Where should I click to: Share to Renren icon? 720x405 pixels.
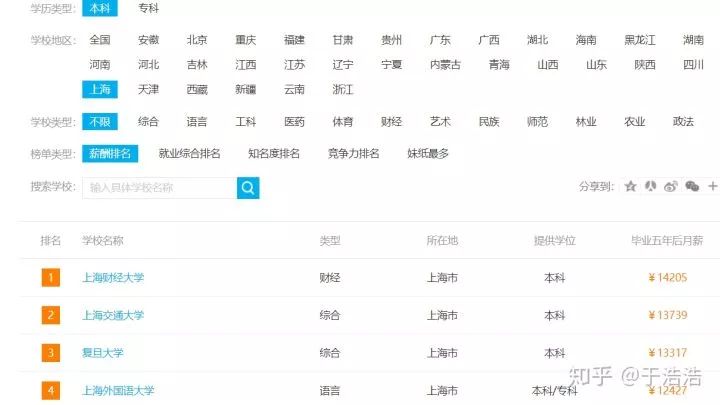(x=650, y=186)
